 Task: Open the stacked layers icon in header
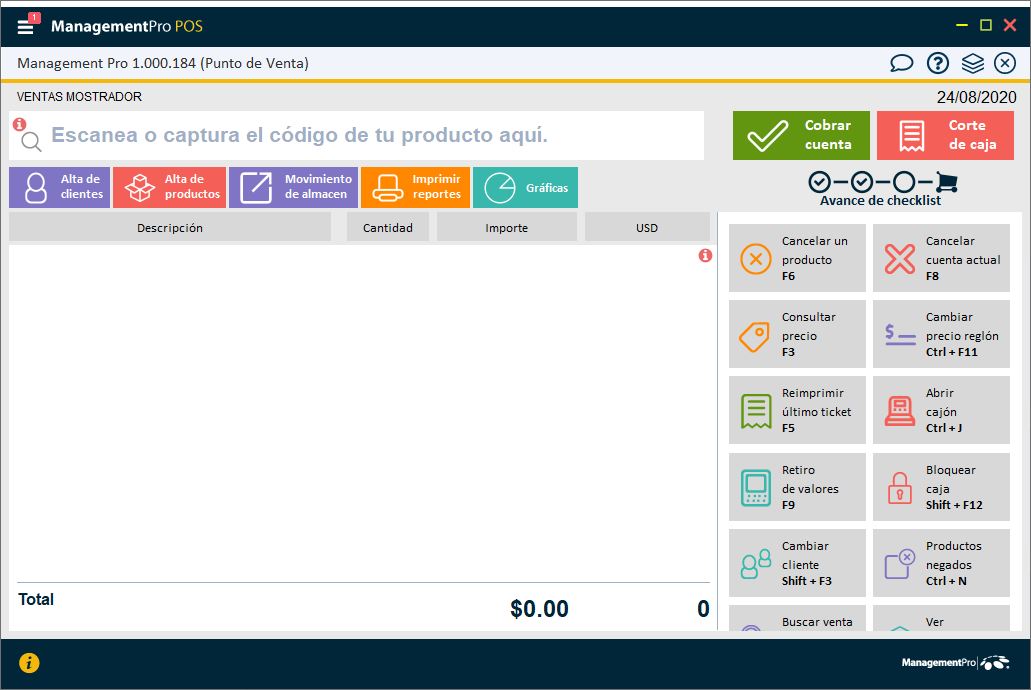point(972,63)
